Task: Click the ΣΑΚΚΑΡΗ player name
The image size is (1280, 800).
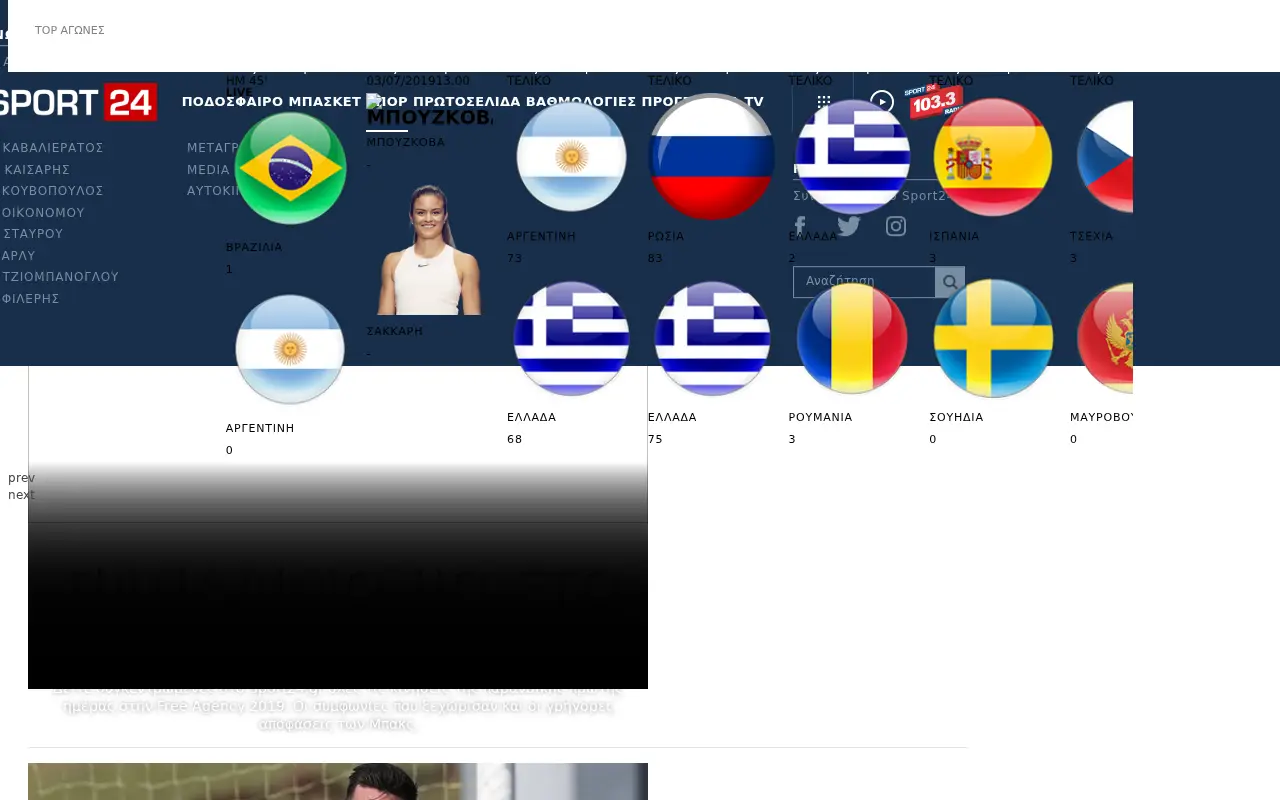Action: [x=395, y=330]
